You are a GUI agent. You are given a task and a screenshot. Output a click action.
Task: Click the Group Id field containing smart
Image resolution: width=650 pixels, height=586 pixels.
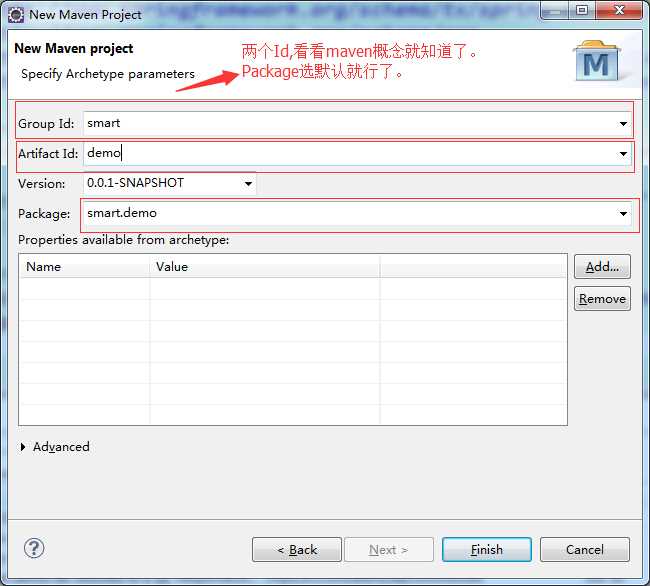pyautogui.click(x=357, y=123)
